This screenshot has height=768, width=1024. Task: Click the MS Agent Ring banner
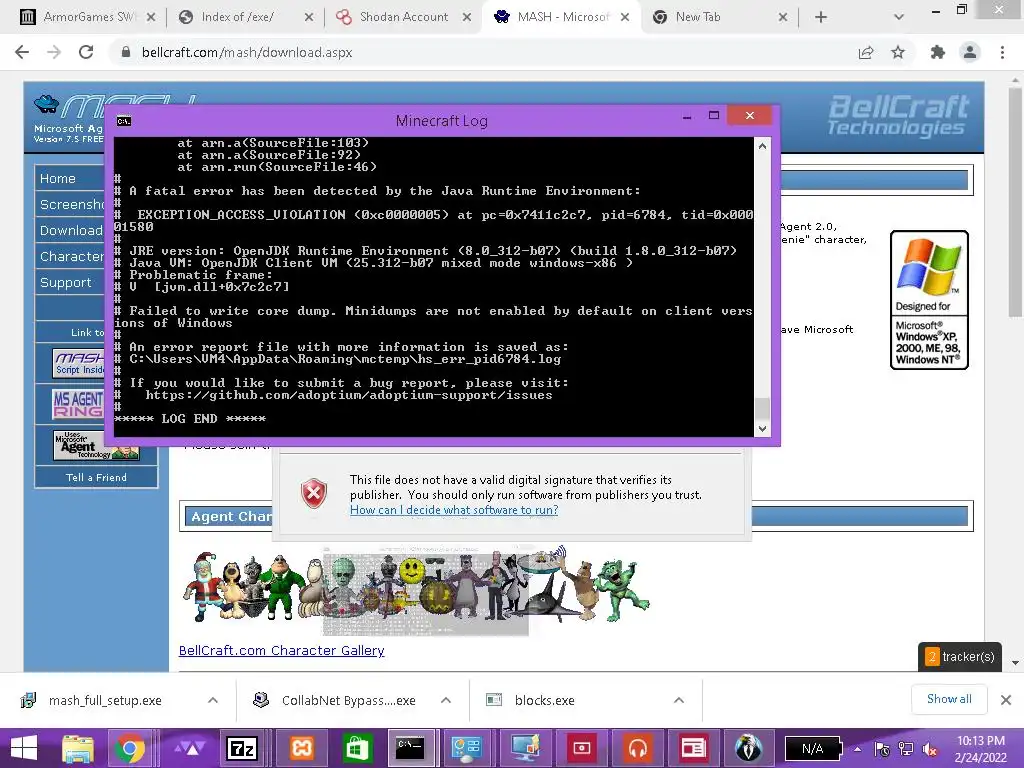coord(78,403)
